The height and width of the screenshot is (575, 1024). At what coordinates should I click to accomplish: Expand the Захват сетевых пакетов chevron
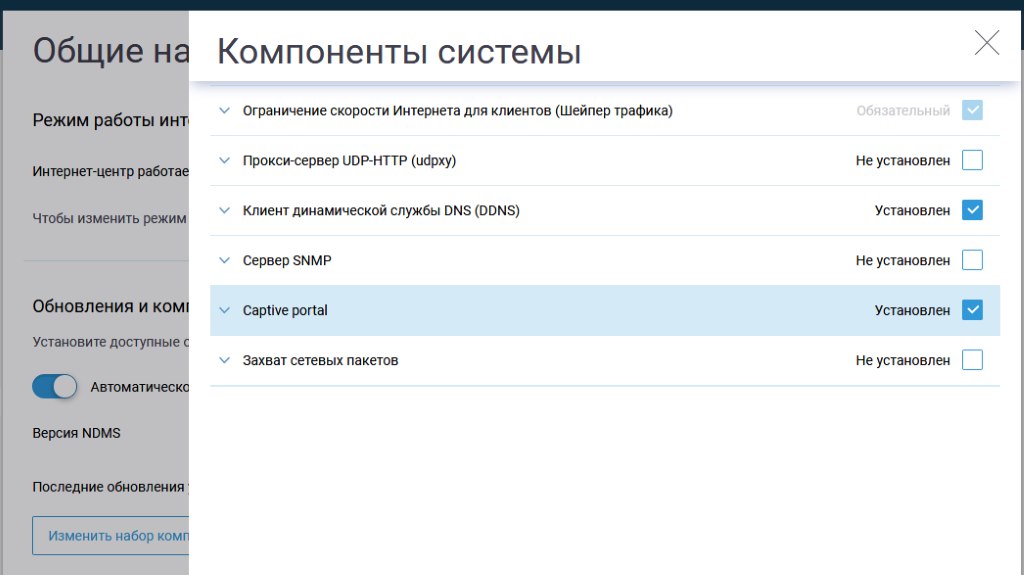coord(224,361)
